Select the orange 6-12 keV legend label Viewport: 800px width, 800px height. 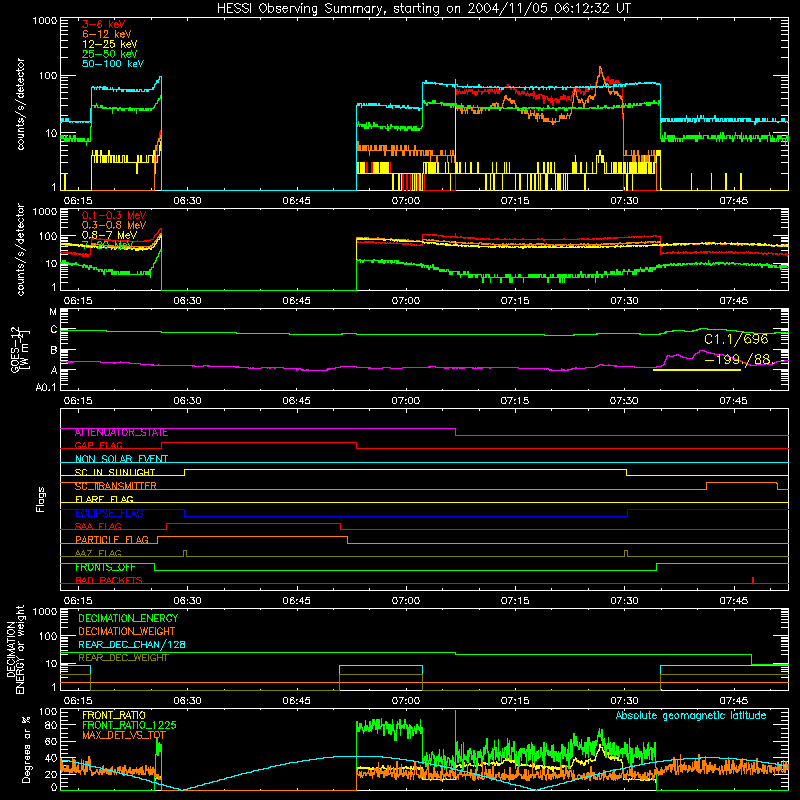[106, 34]
